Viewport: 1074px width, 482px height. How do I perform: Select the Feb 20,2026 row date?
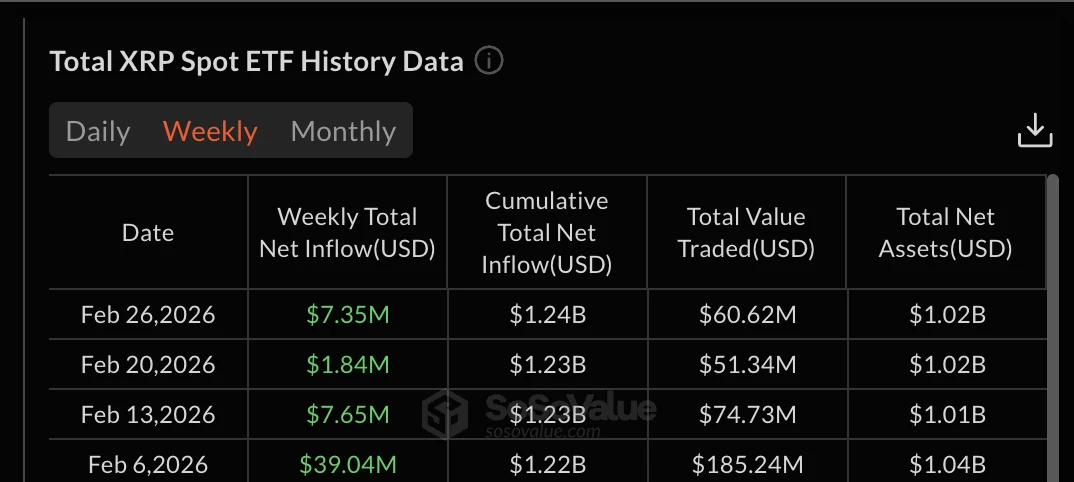pos(148,365)
